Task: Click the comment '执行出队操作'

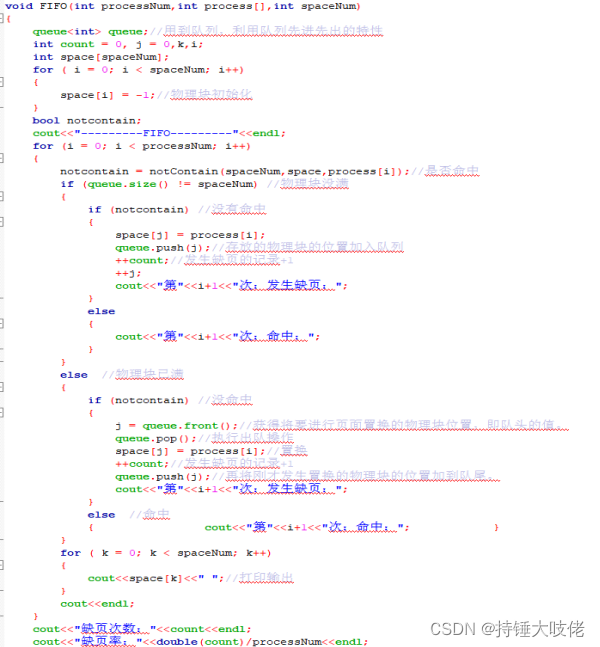Action: pos(253,438)
